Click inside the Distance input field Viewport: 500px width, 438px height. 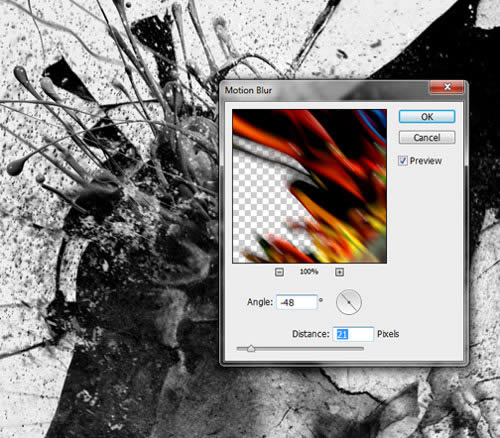pos(353,334)
